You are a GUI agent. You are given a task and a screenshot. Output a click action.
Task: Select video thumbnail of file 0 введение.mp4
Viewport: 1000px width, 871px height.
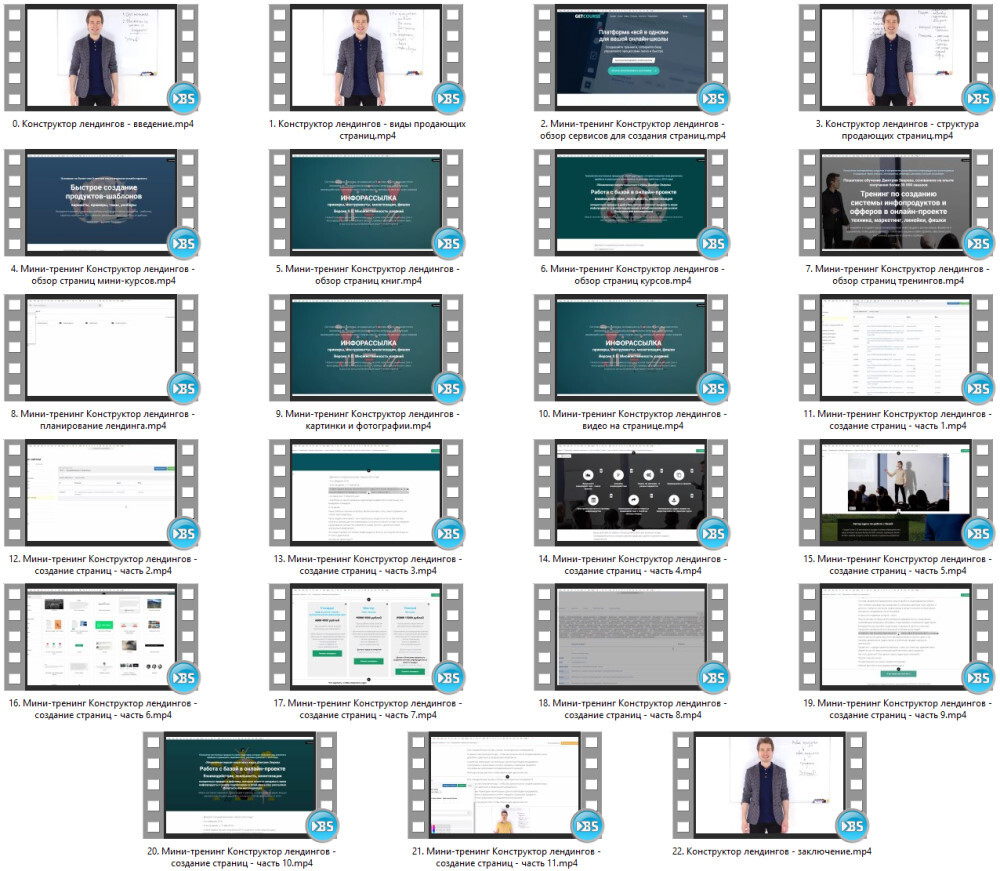[101, 57]
